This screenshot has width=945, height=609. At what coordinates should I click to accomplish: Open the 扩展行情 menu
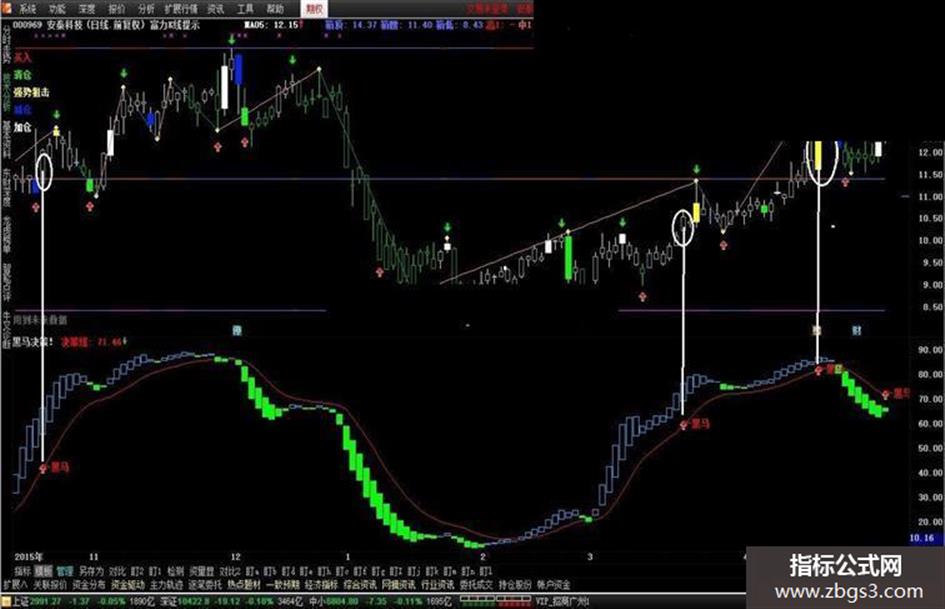click(x=181, y=8)
